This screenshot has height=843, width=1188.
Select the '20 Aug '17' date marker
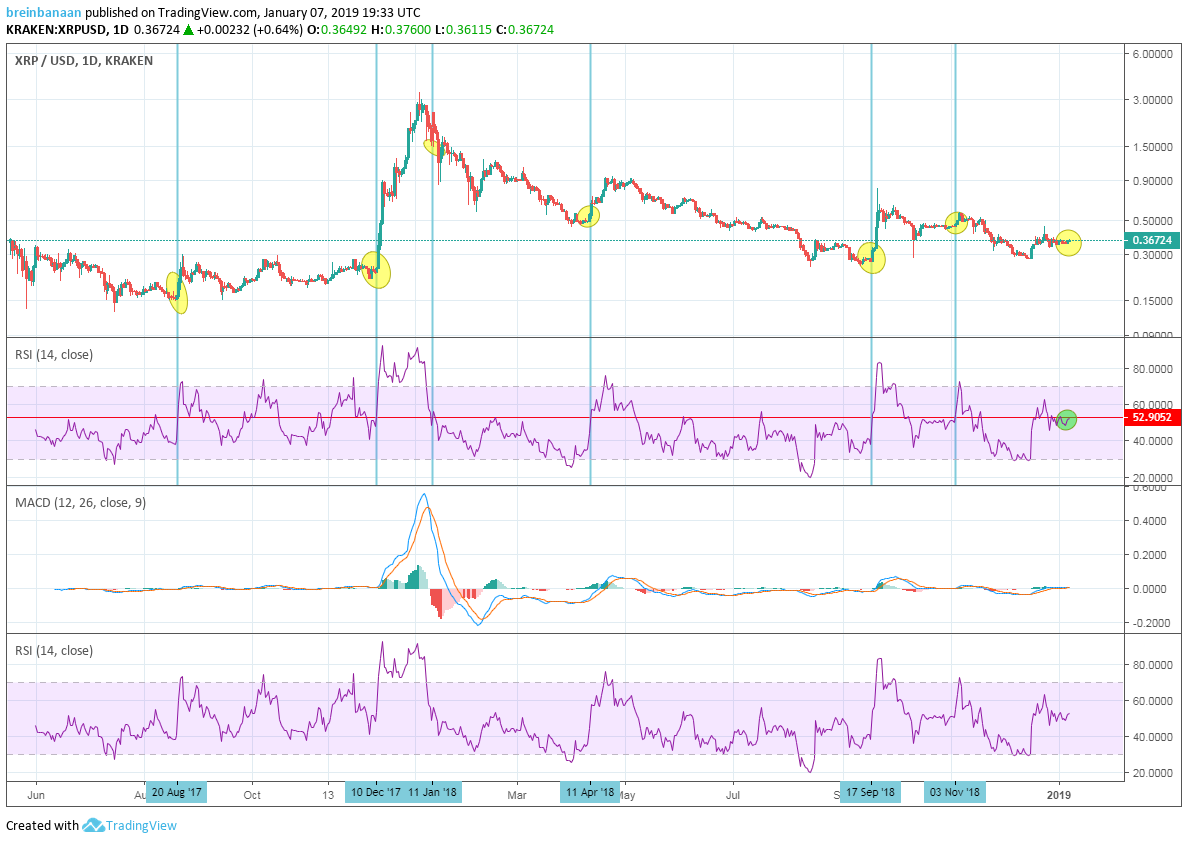click(x=177, y=792)
